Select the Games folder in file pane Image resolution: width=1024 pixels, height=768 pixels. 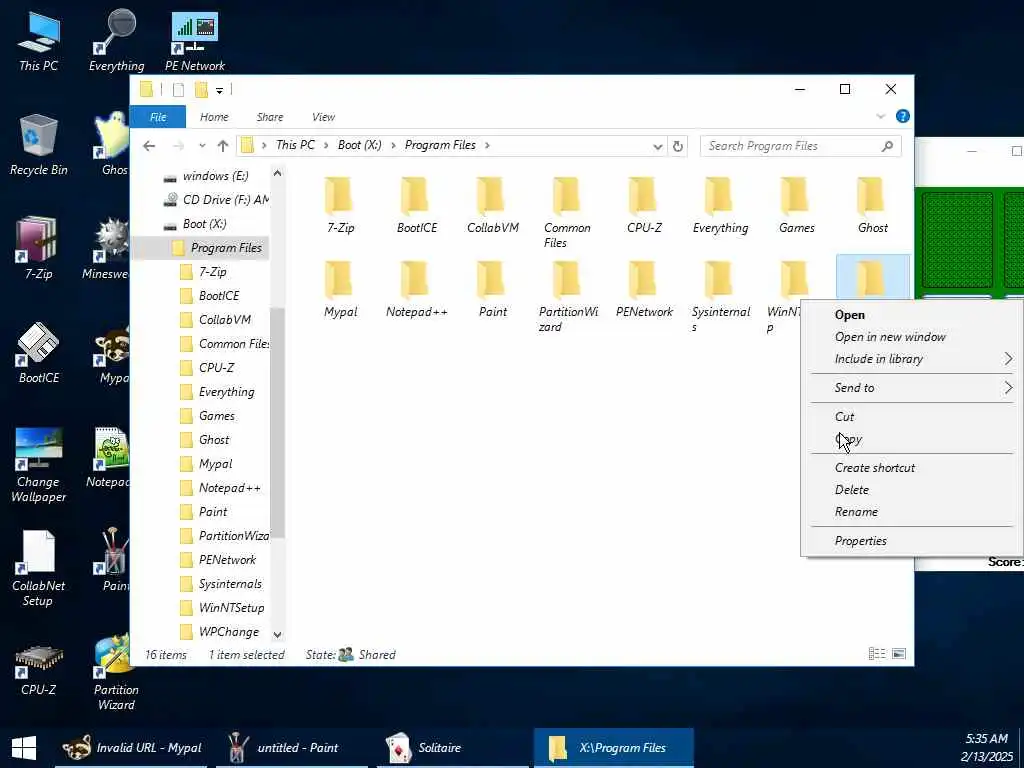796,205
